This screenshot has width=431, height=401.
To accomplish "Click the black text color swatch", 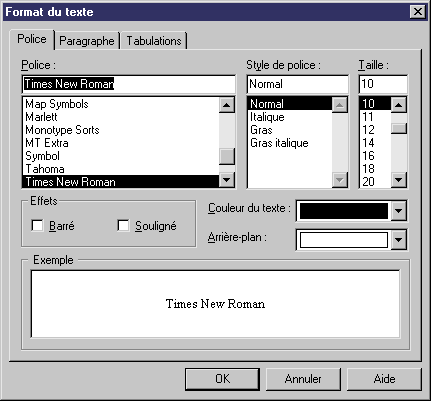I will point(344,211).
